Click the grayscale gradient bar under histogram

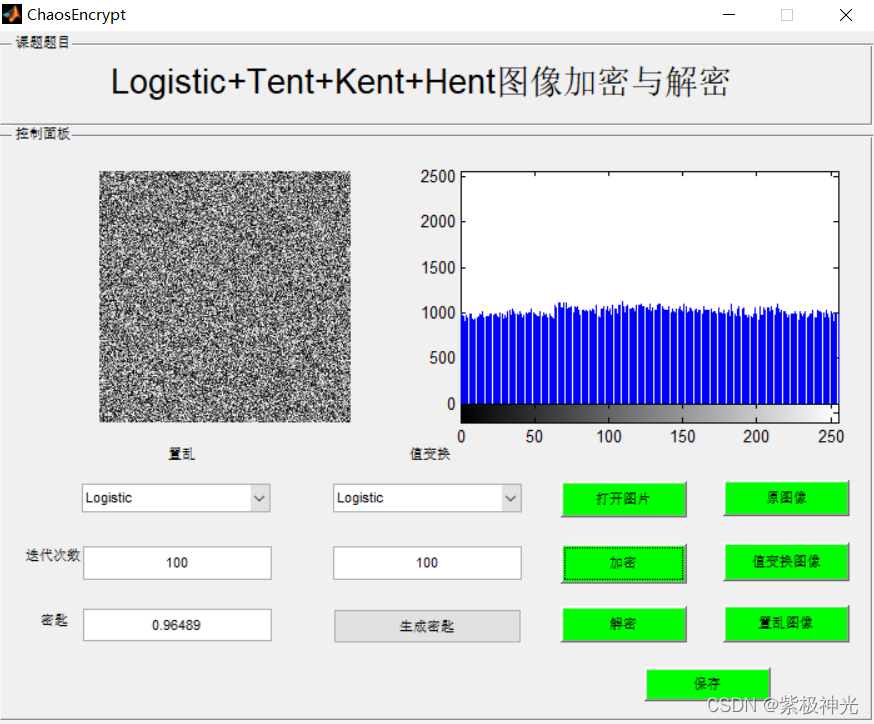pos(650,413)
